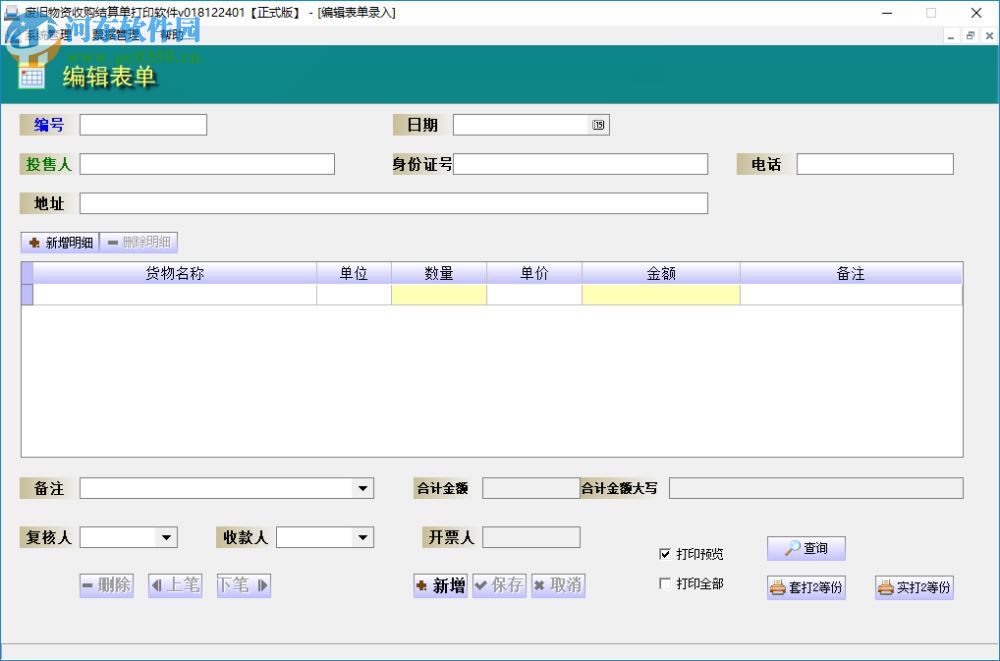Screen dimensions: 1000x661
Task: Click into the 编号 input field
Action: [x=143, y=125]
